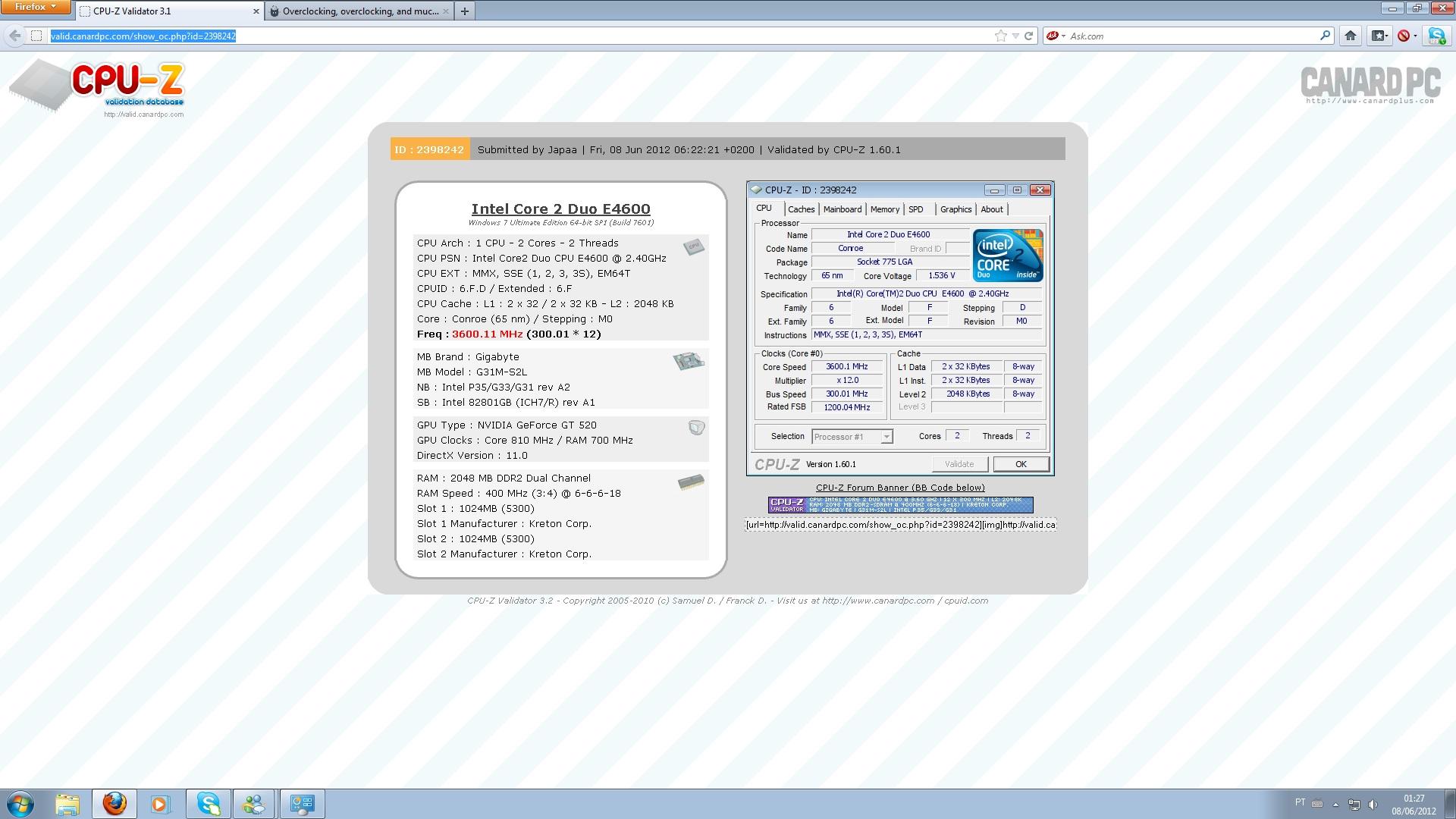Click the CPU-Z Validator forum banner image
This screenshot has height=819, width=1456.
[900, 505]
